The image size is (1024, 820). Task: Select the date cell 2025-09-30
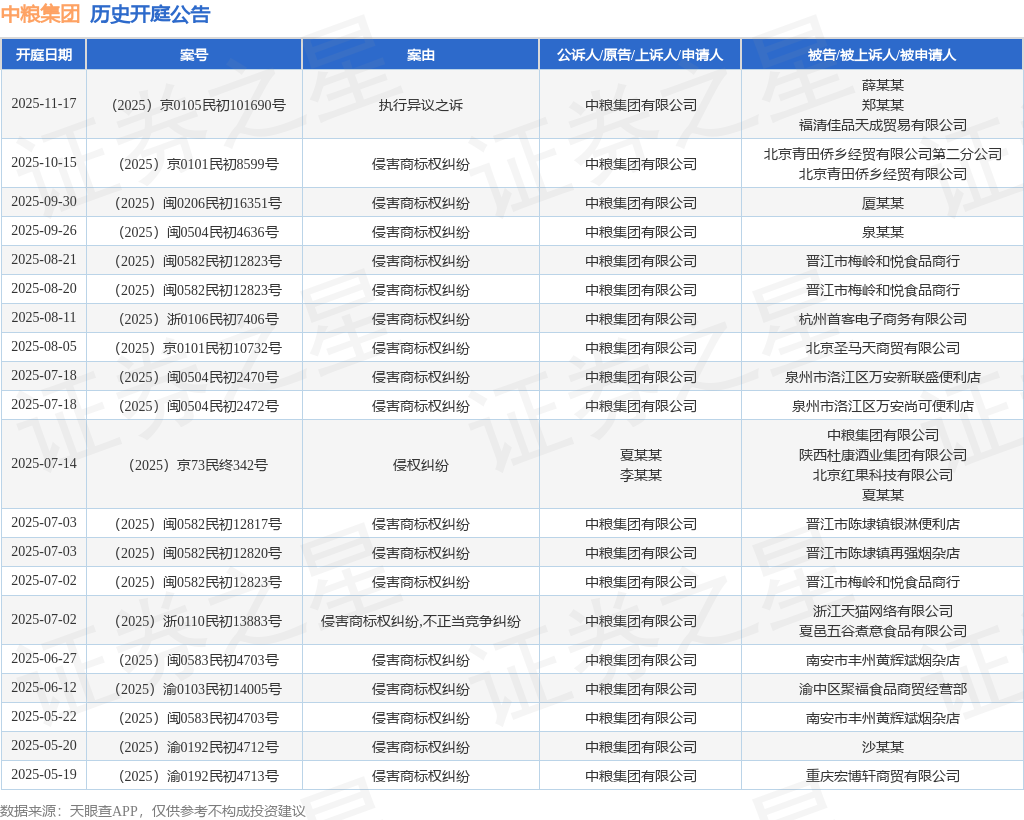click(x=44, y=202)
